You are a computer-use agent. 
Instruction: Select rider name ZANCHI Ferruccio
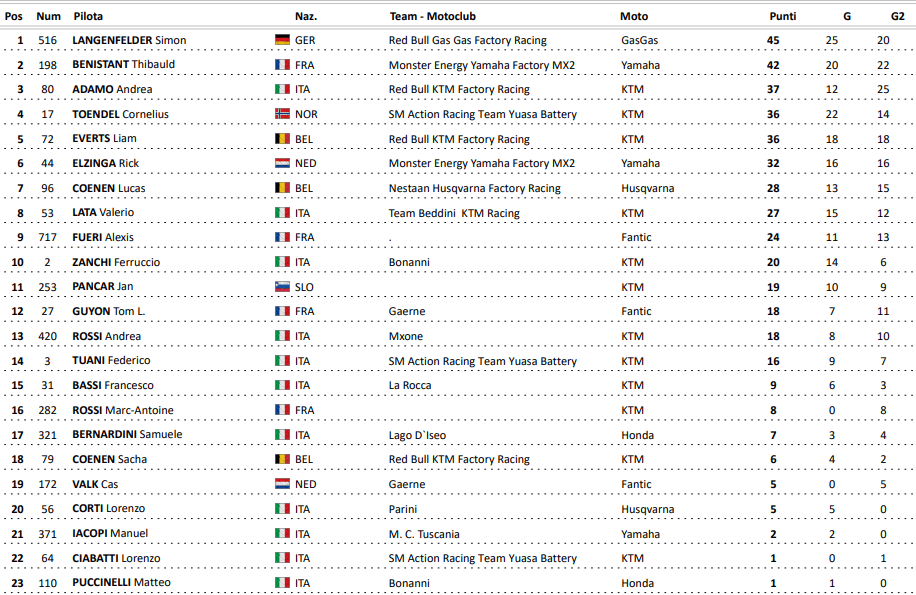[x=116, y=262]
